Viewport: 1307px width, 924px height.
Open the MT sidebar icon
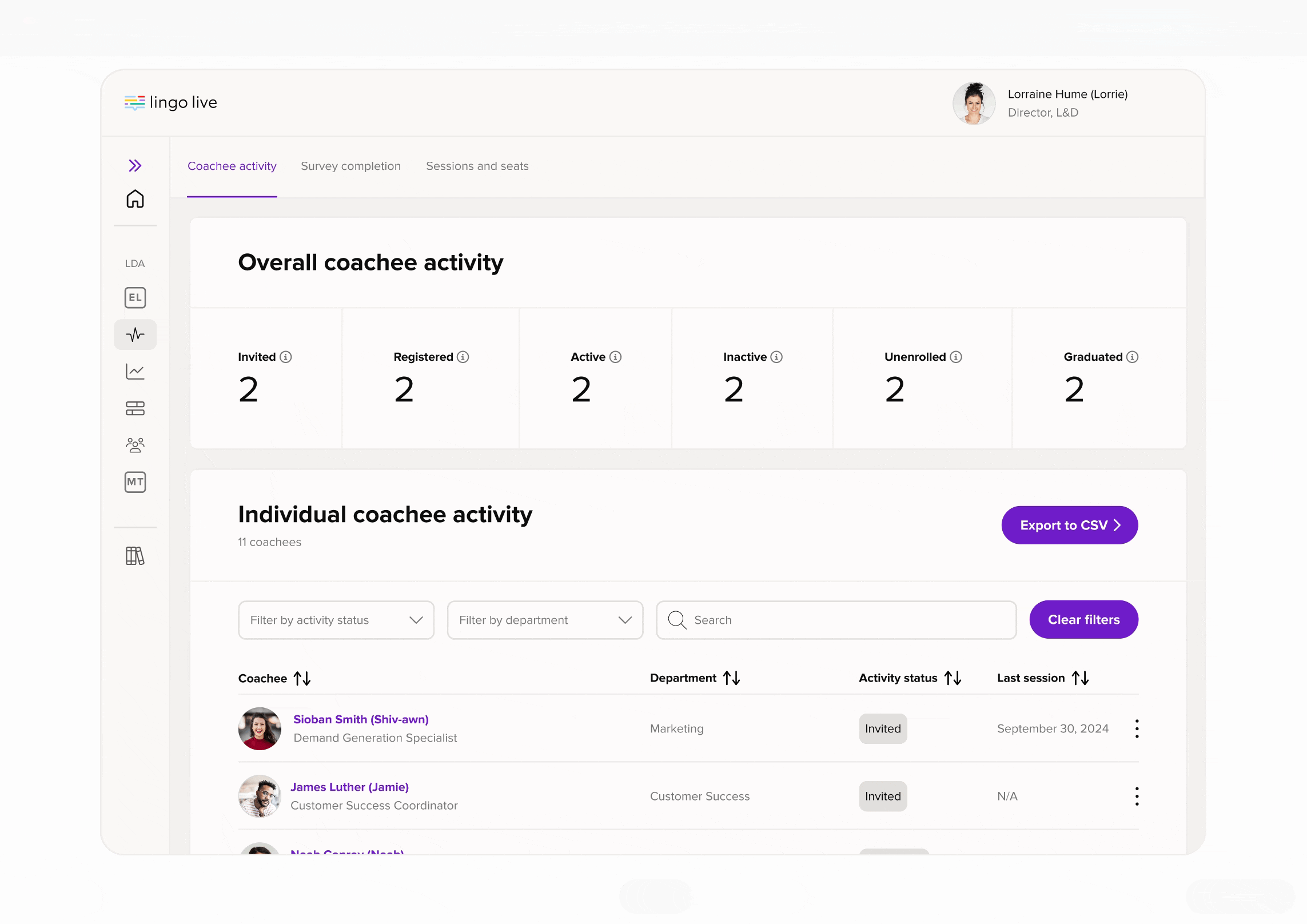coord(135,482)
